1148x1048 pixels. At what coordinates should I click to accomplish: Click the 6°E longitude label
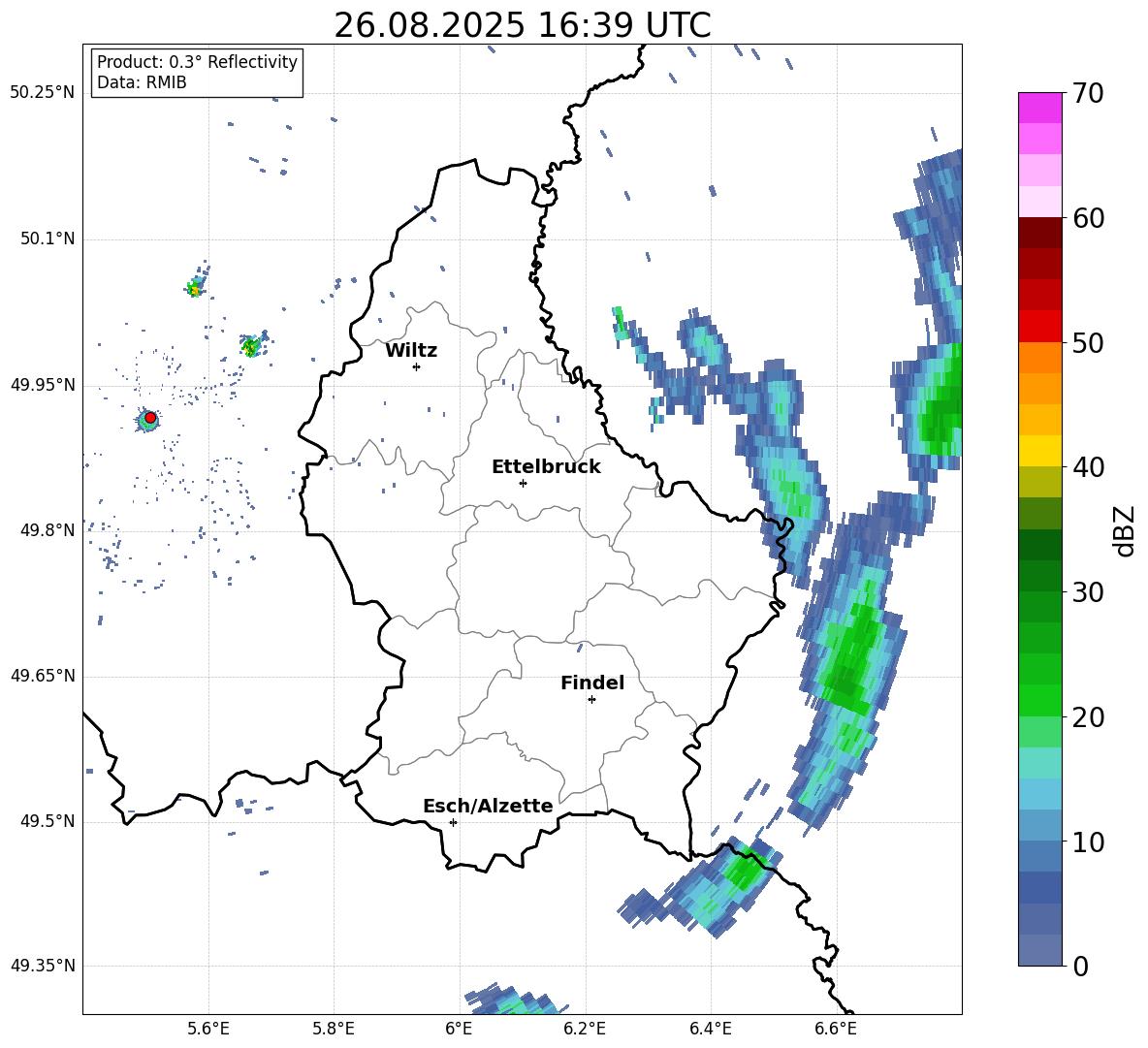tap(459, 1029)
